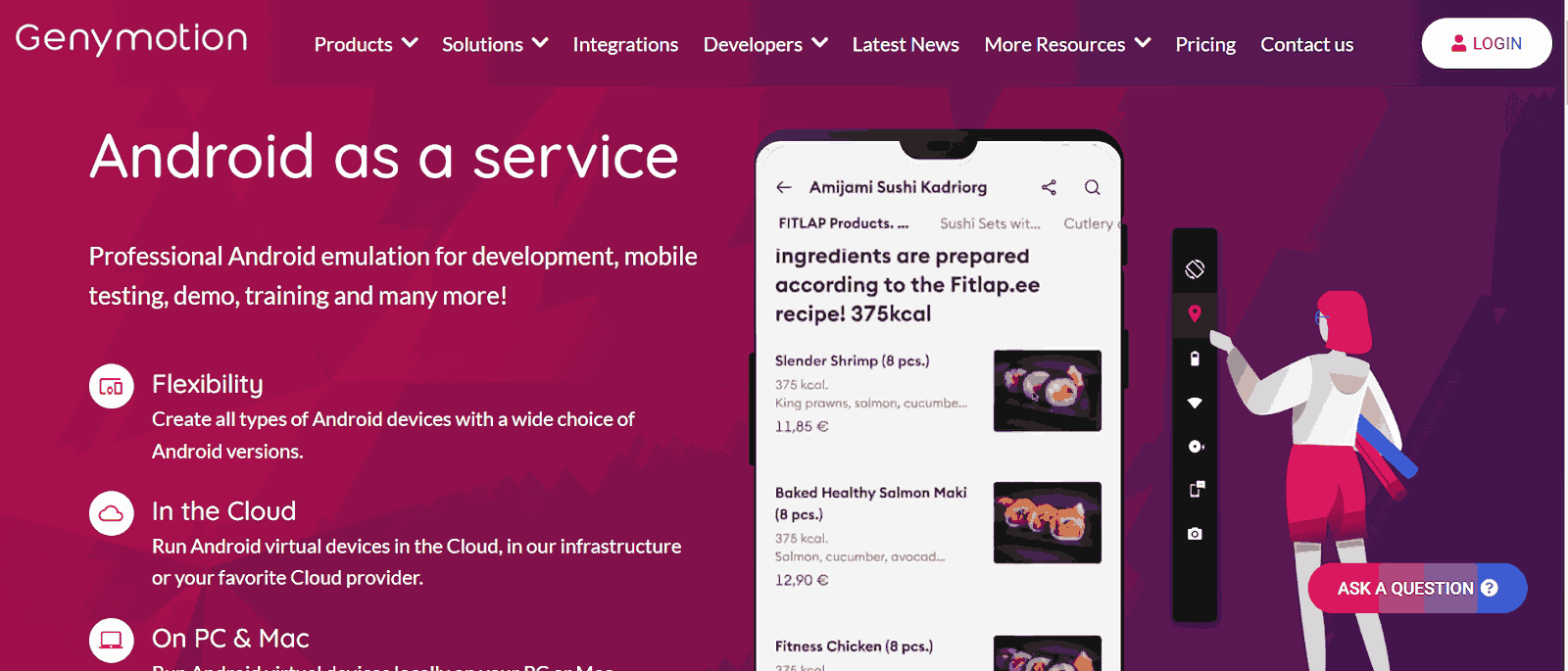Go to Integrations page
1568x671 pixels.
625,44
